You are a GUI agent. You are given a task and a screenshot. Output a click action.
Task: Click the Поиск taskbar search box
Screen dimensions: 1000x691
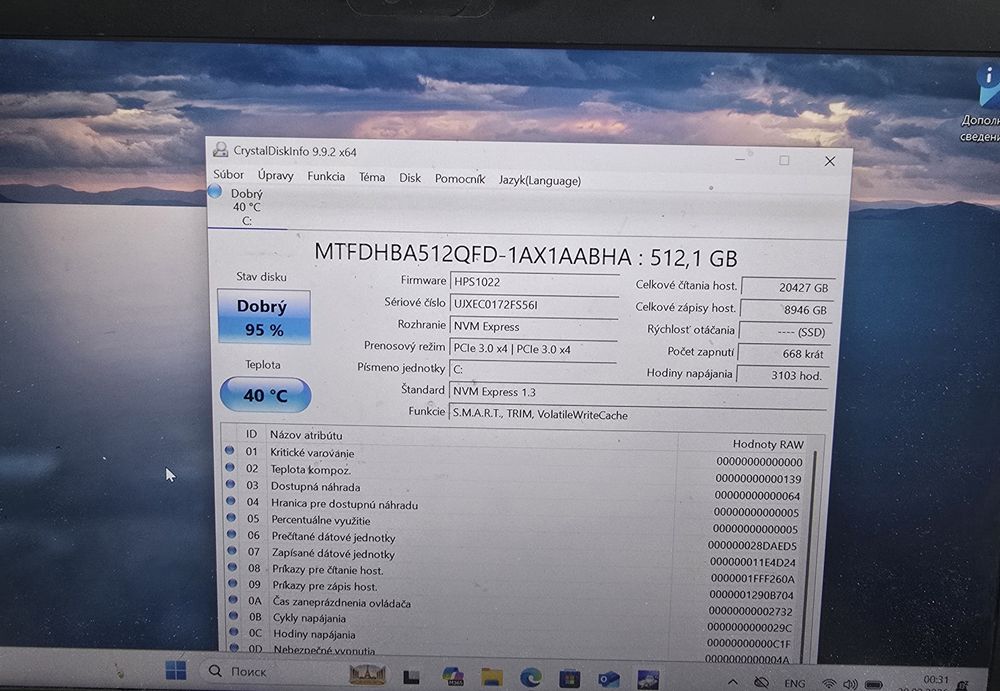[x=270, y=671]
